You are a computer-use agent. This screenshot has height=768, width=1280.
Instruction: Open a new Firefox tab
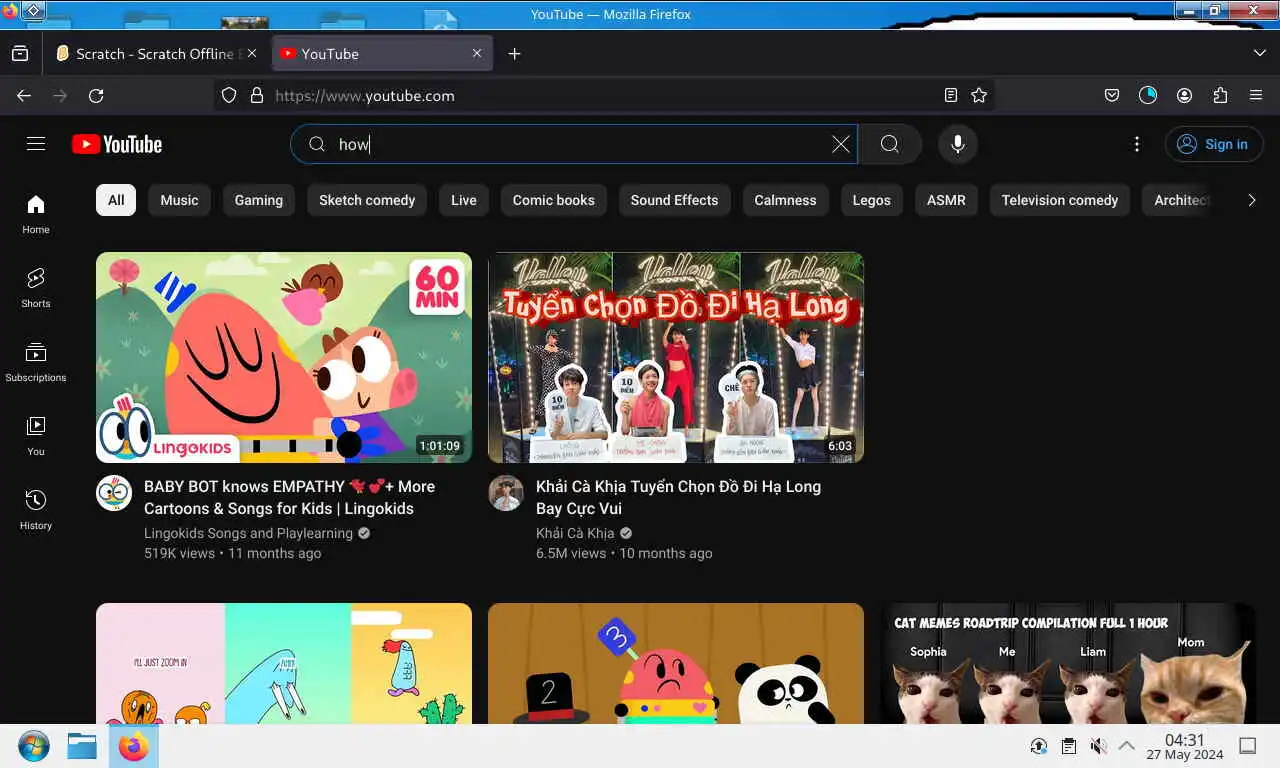[514, 54]
